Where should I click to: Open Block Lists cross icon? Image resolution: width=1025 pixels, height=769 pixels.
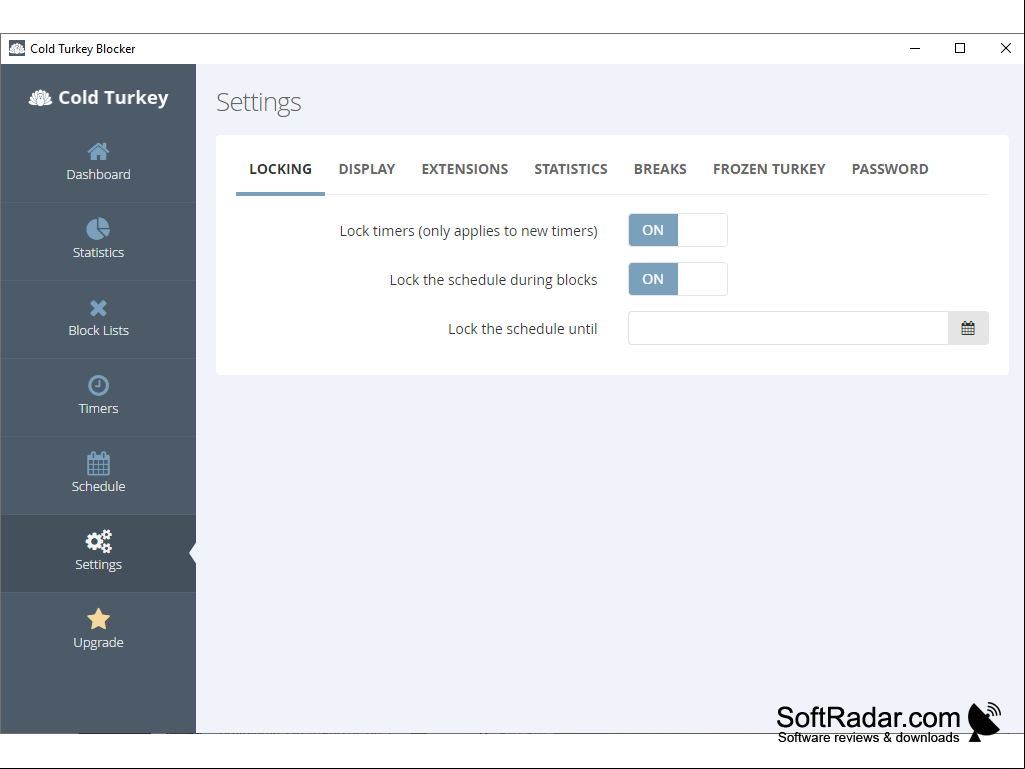coord(98,308)
